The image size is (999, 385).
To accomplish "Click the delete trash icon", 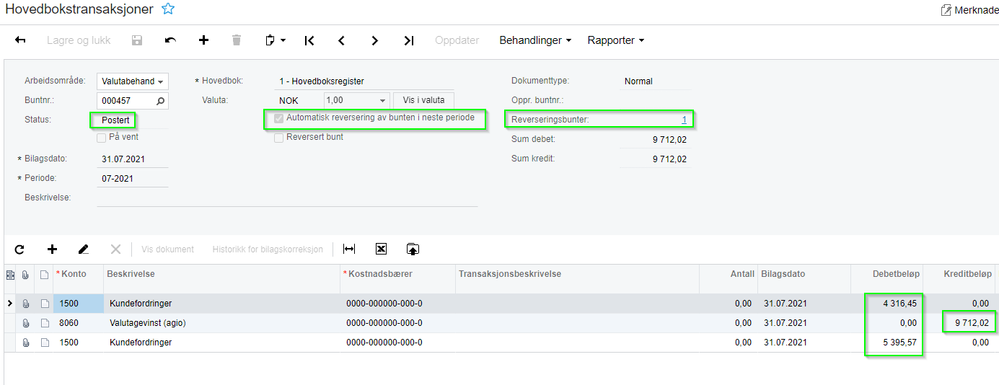I will pyautogui.click(x=236, y=40).
